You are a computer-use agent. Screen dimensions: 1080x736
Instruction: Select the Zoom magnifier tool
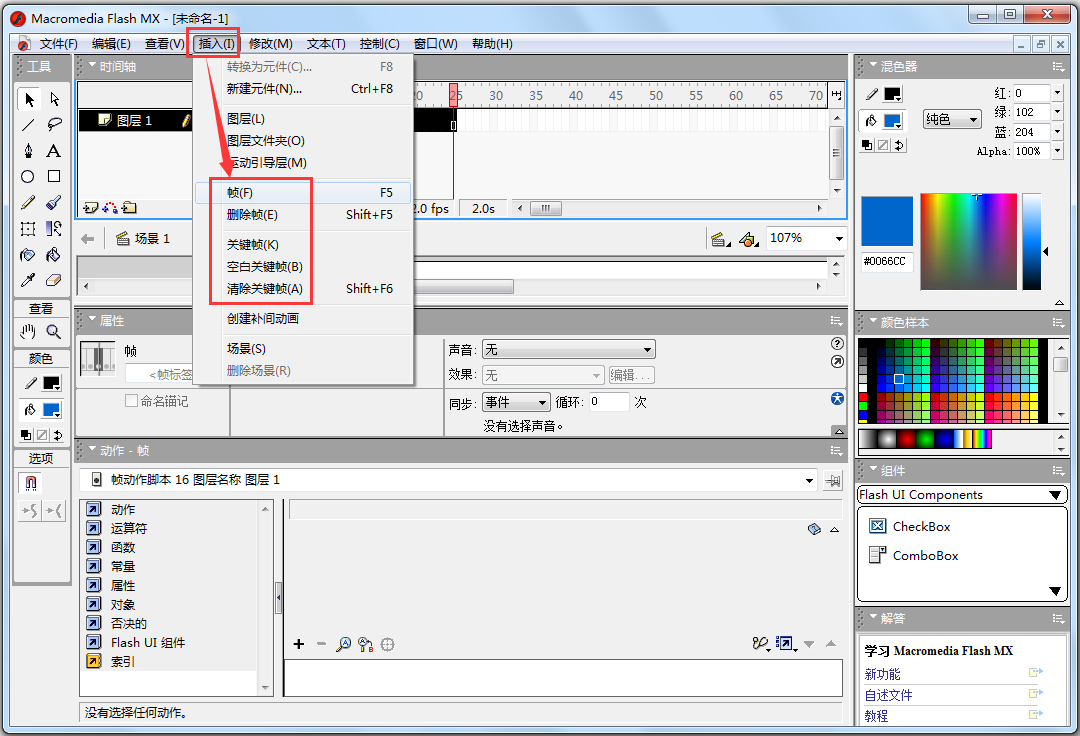pyautogui.click(x=54, y=332)
